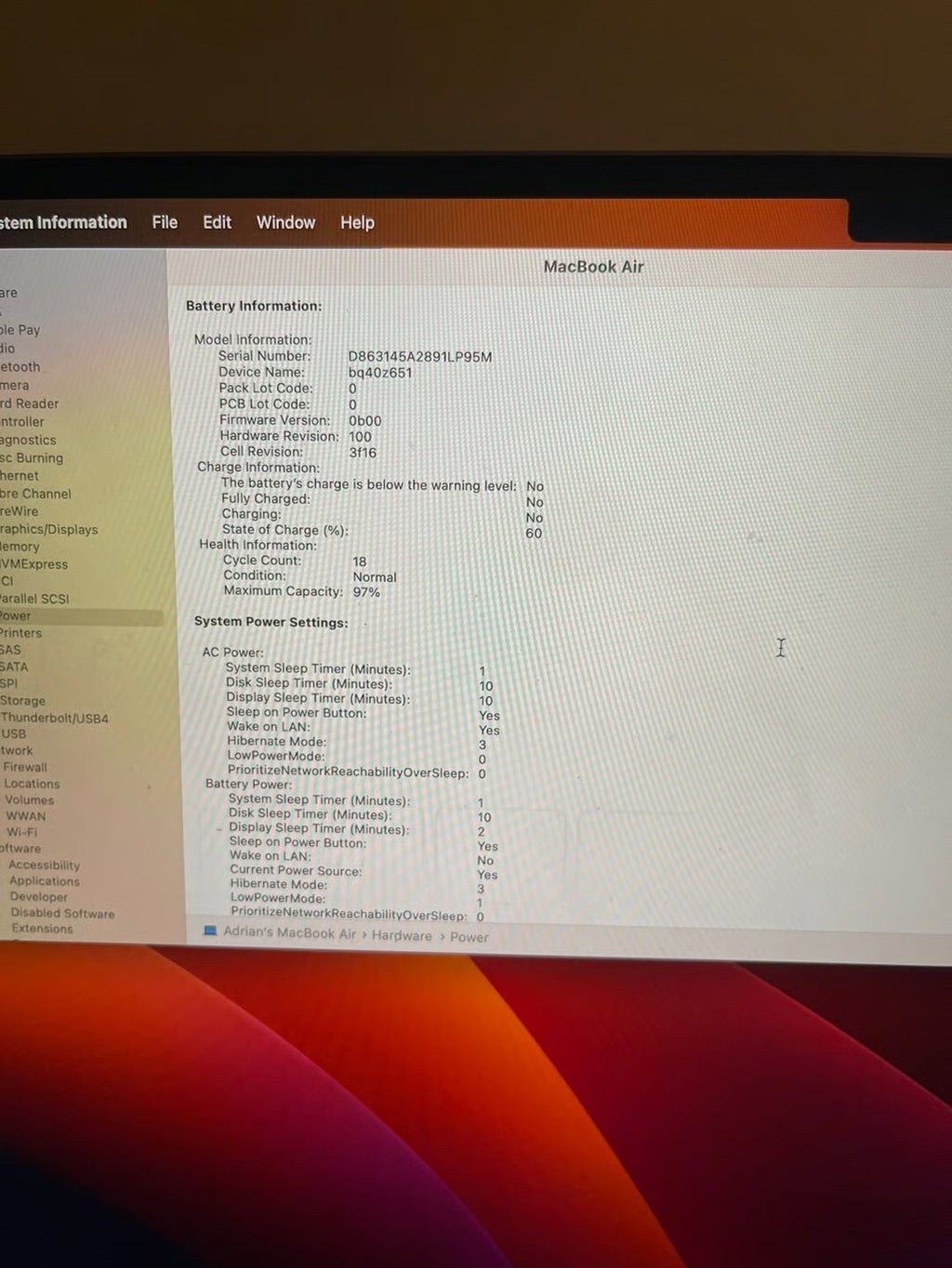Open the File menu

pyautogui.click(x=165, y=222)
